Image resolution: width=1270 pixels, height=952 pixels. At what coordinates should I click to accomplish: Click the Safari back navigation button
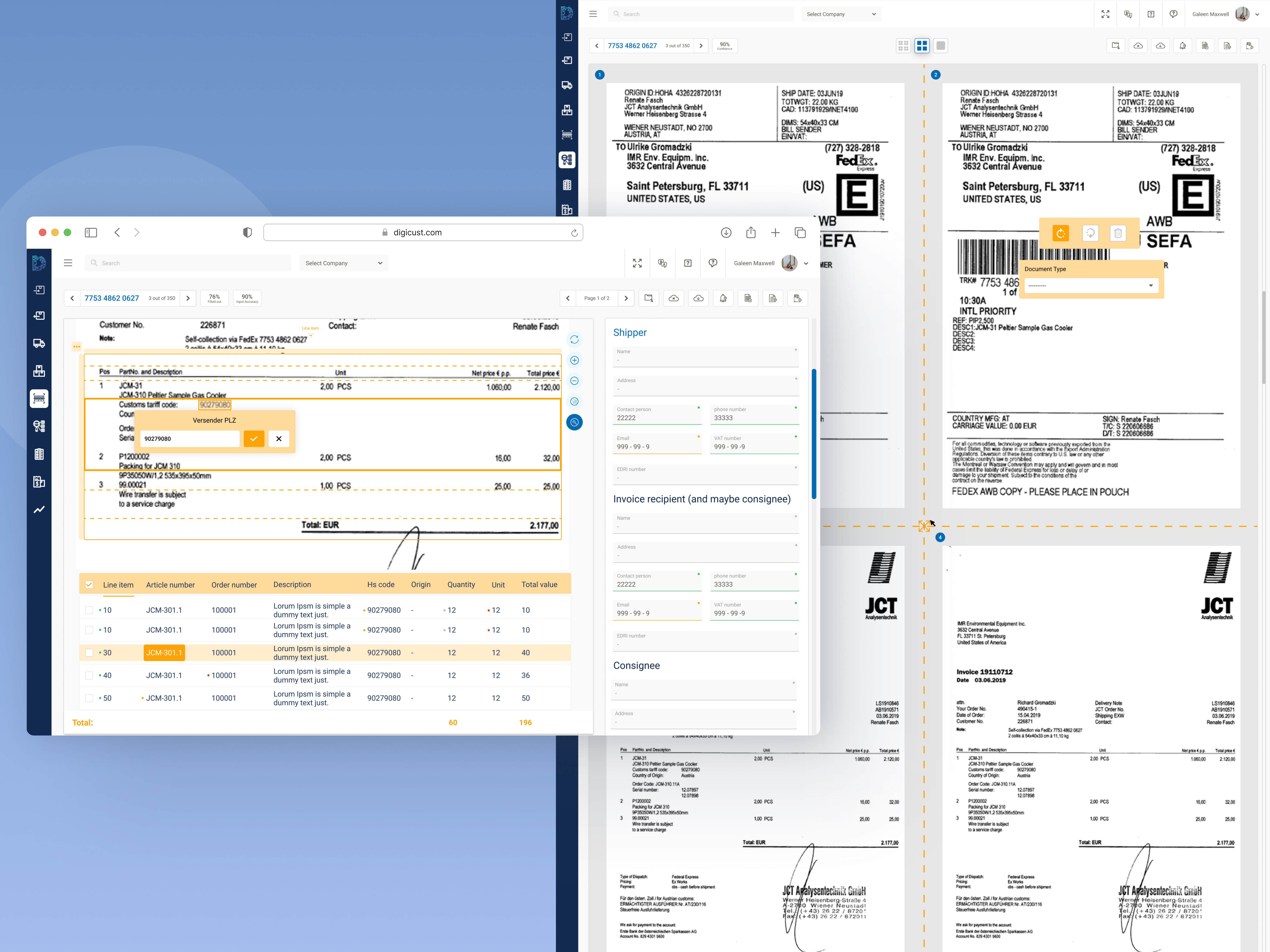tap(117, 232)
